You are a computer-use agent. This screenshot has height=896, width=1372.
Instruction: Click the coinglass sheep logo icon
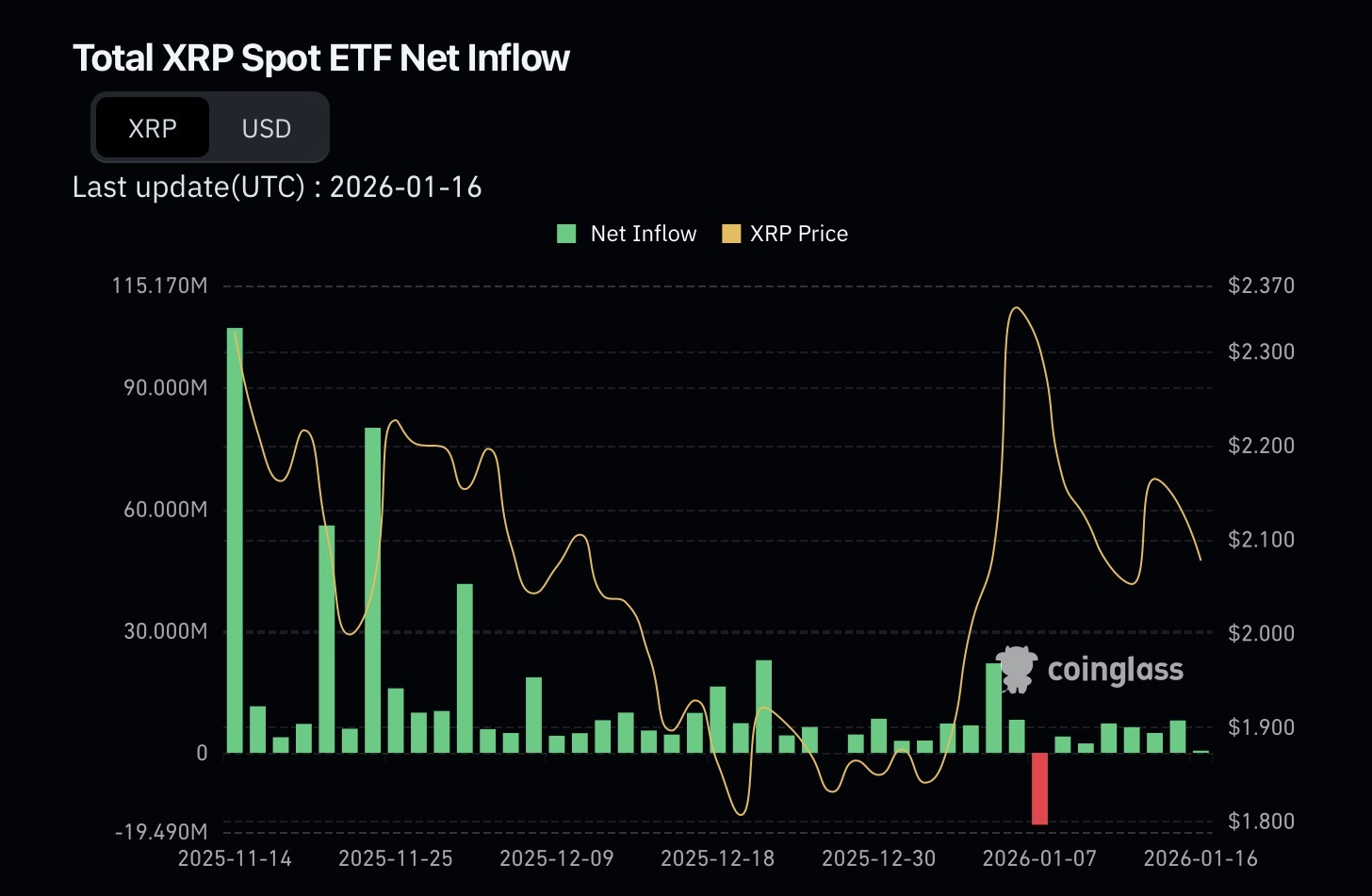pyautogui.click(x=1015, y=670)
